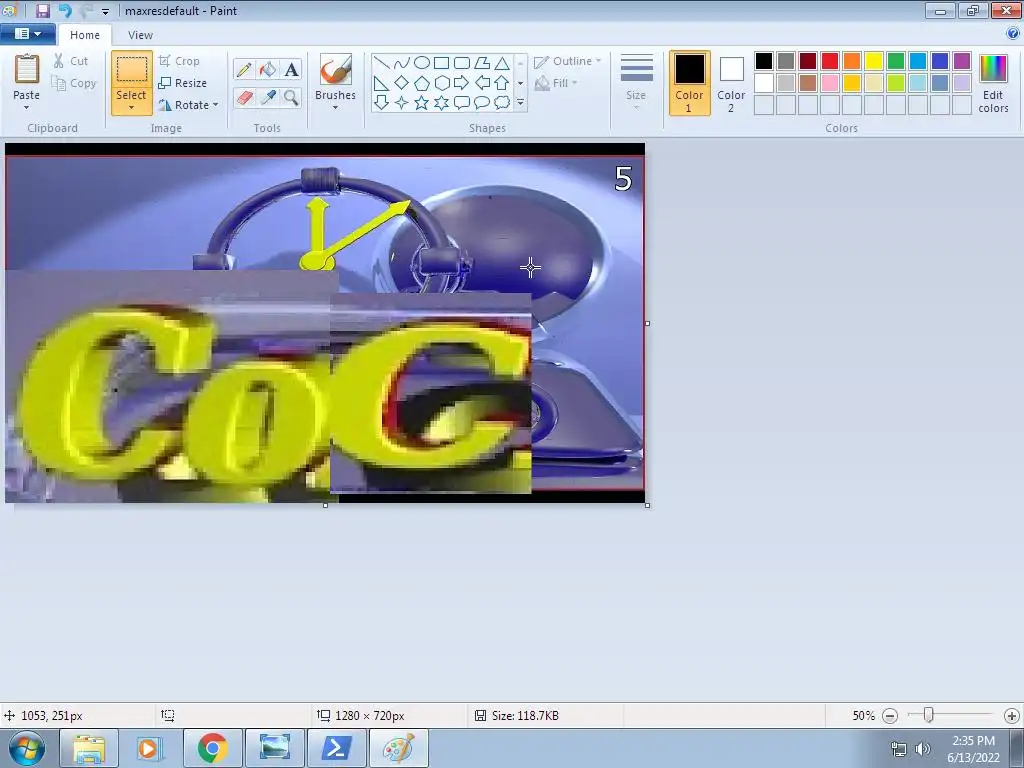The height and width of the screenshot is (768, 1024).
Task: Select the Down arrow shape
Action: coord(382,103)
